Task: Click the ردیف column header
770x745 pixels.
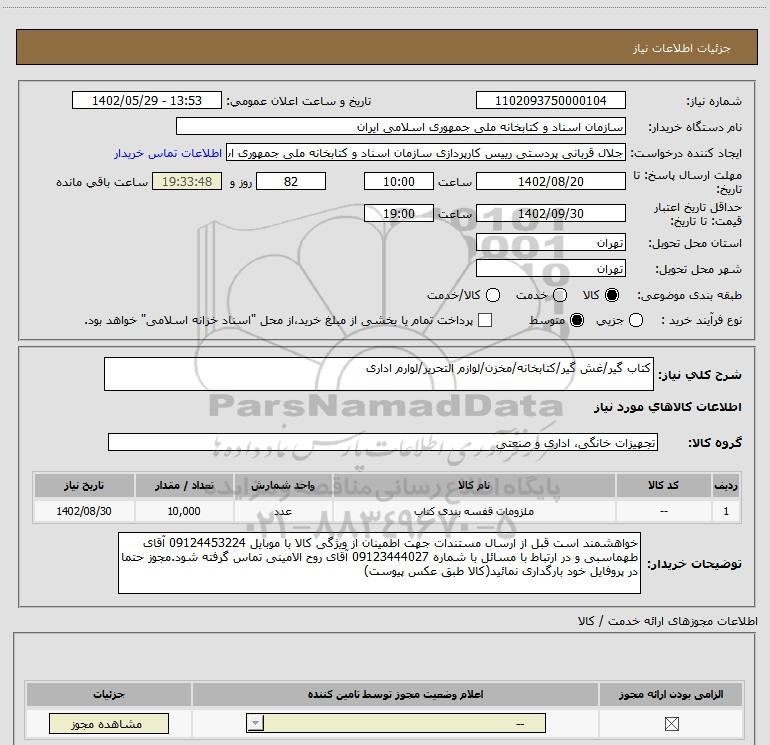Action: point(726,485)
